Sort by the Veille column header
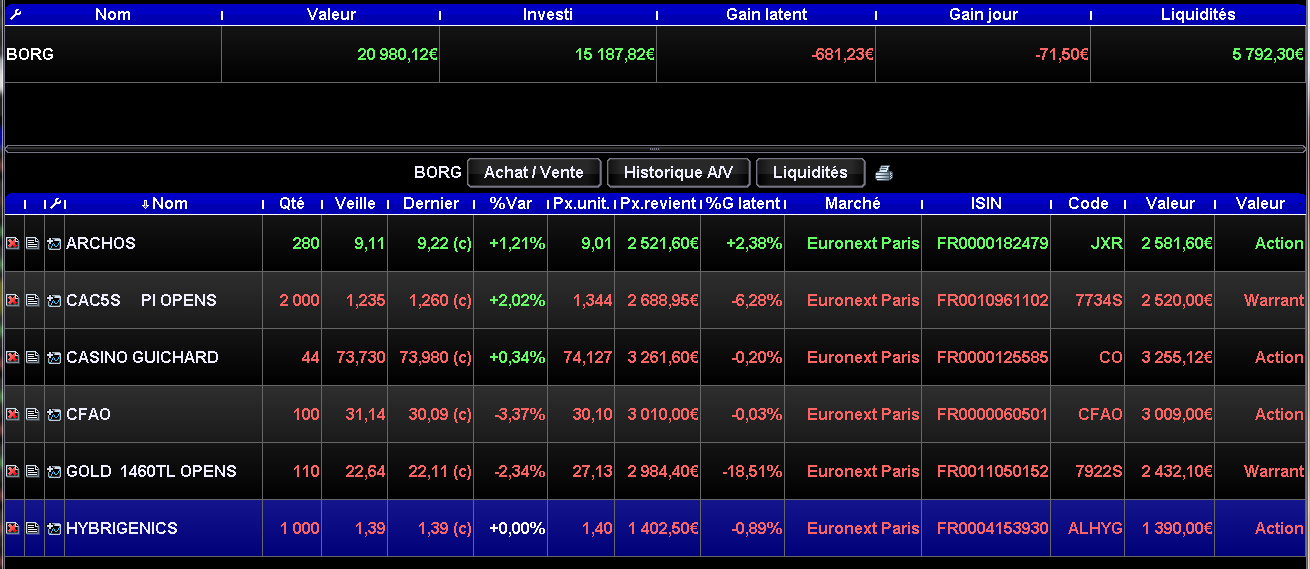The image size is (1310, 569). click(x=355, y=203)
